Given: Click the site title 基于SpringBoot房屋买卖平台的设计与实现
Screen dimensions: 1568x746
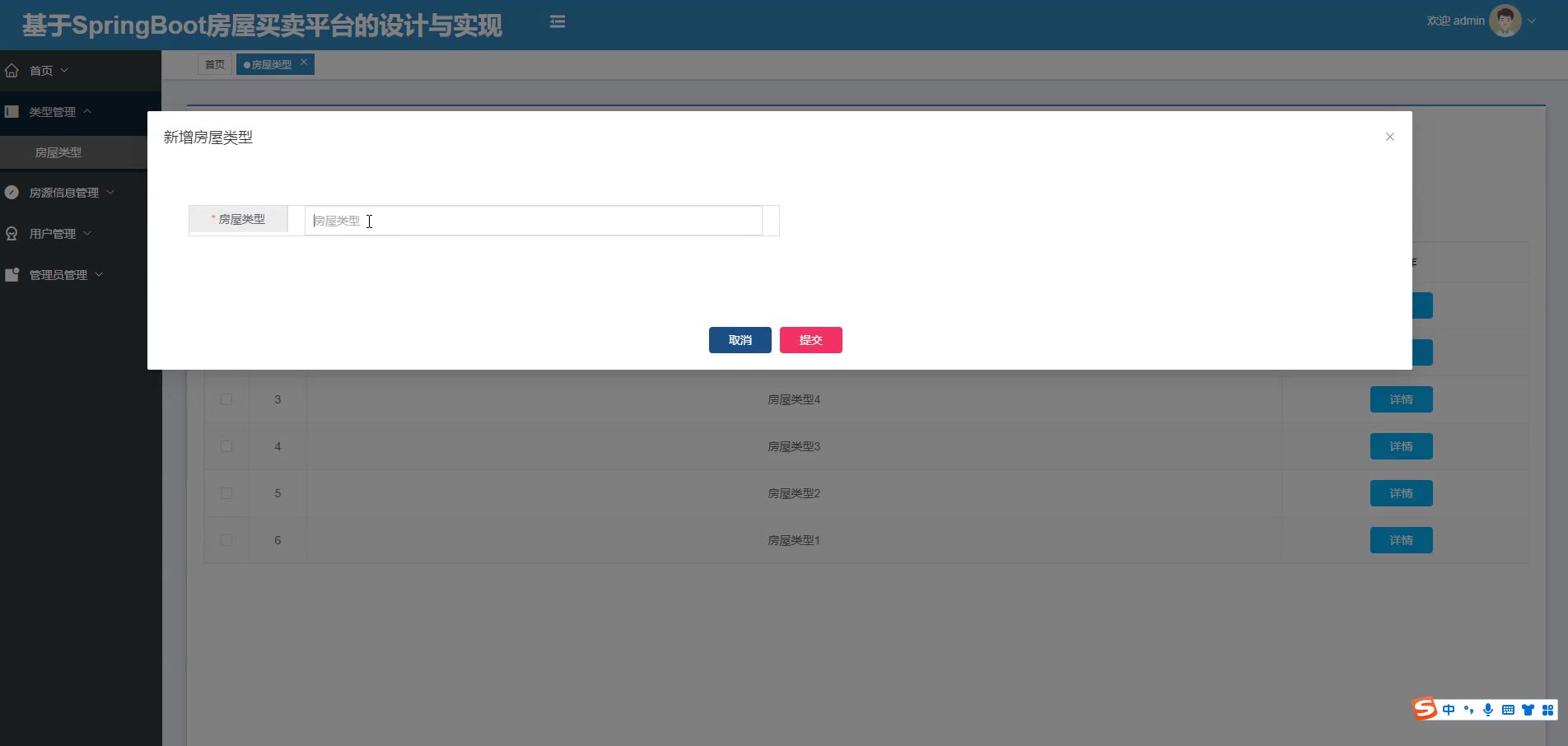Looking at the screenshot, I should tap(262, 26).
